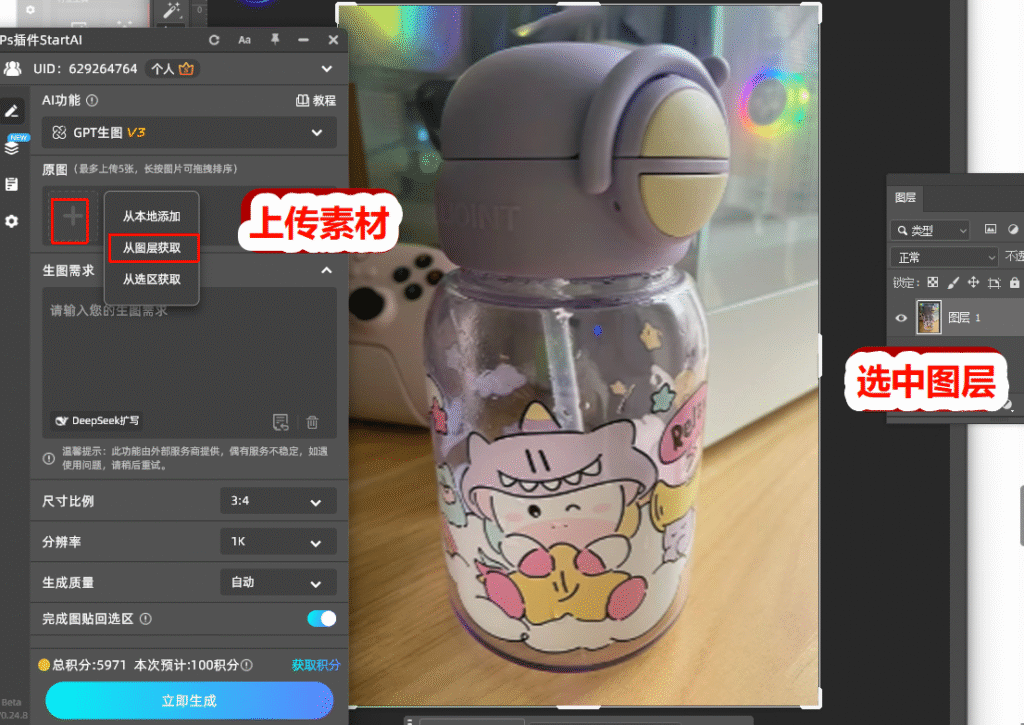
Task: Click the 本次预计:100积分 text
Action: (x=187, y=665)
